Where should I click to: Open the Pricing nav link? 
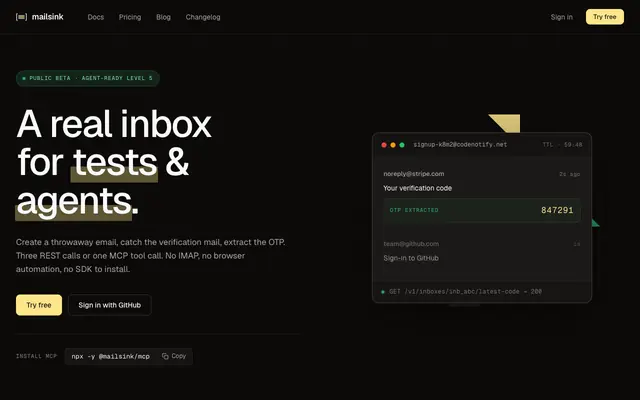click(x=130, y=17)
